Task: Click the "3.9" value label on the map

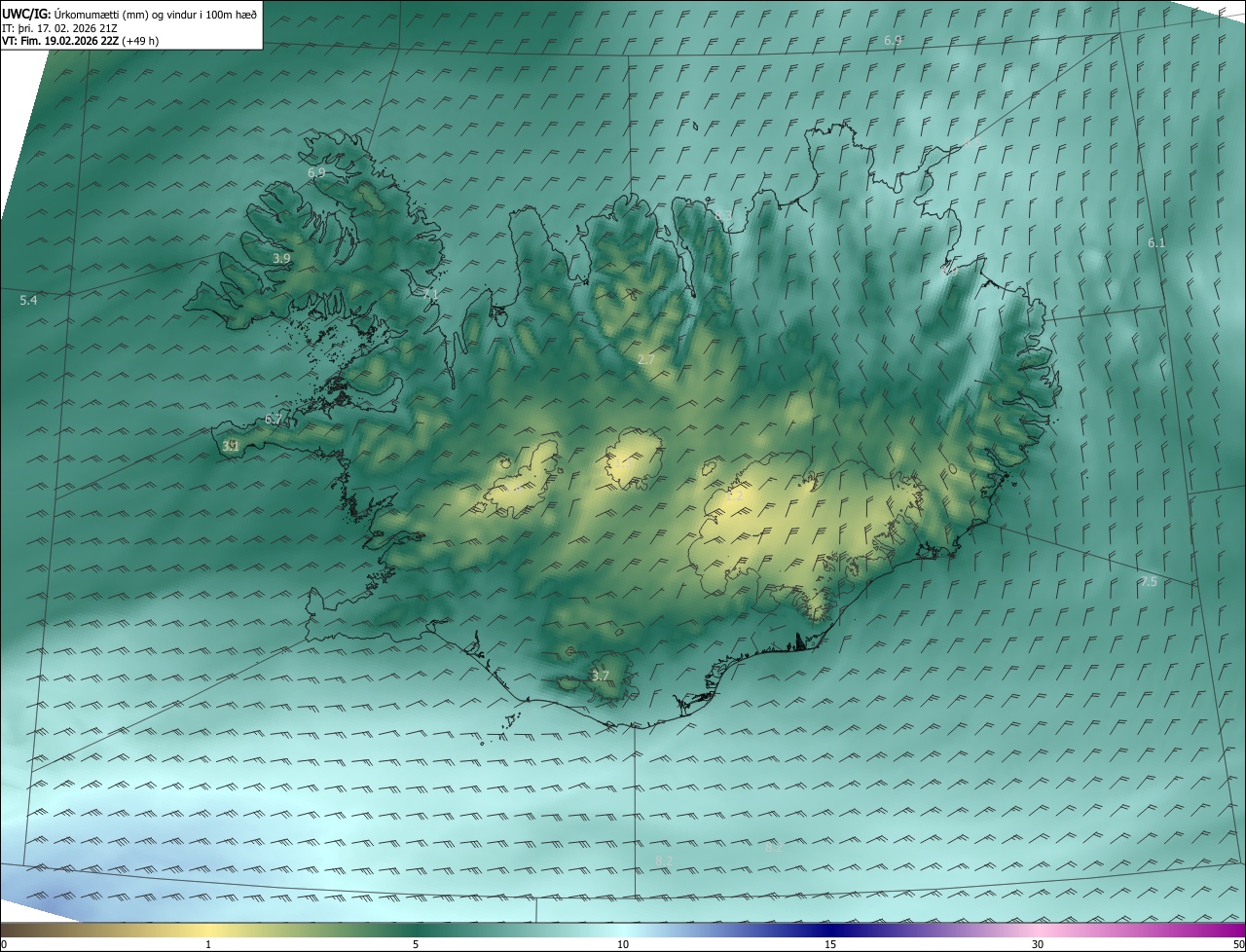Action: coord(281,258)
